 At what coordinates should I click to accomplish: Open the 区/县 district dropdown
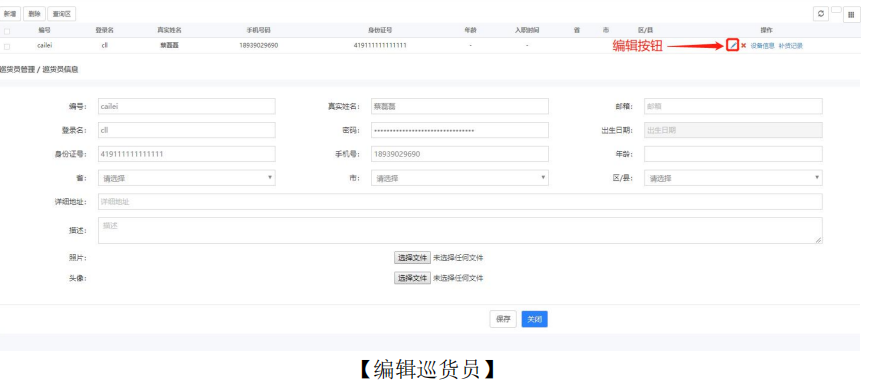[734, 178]
